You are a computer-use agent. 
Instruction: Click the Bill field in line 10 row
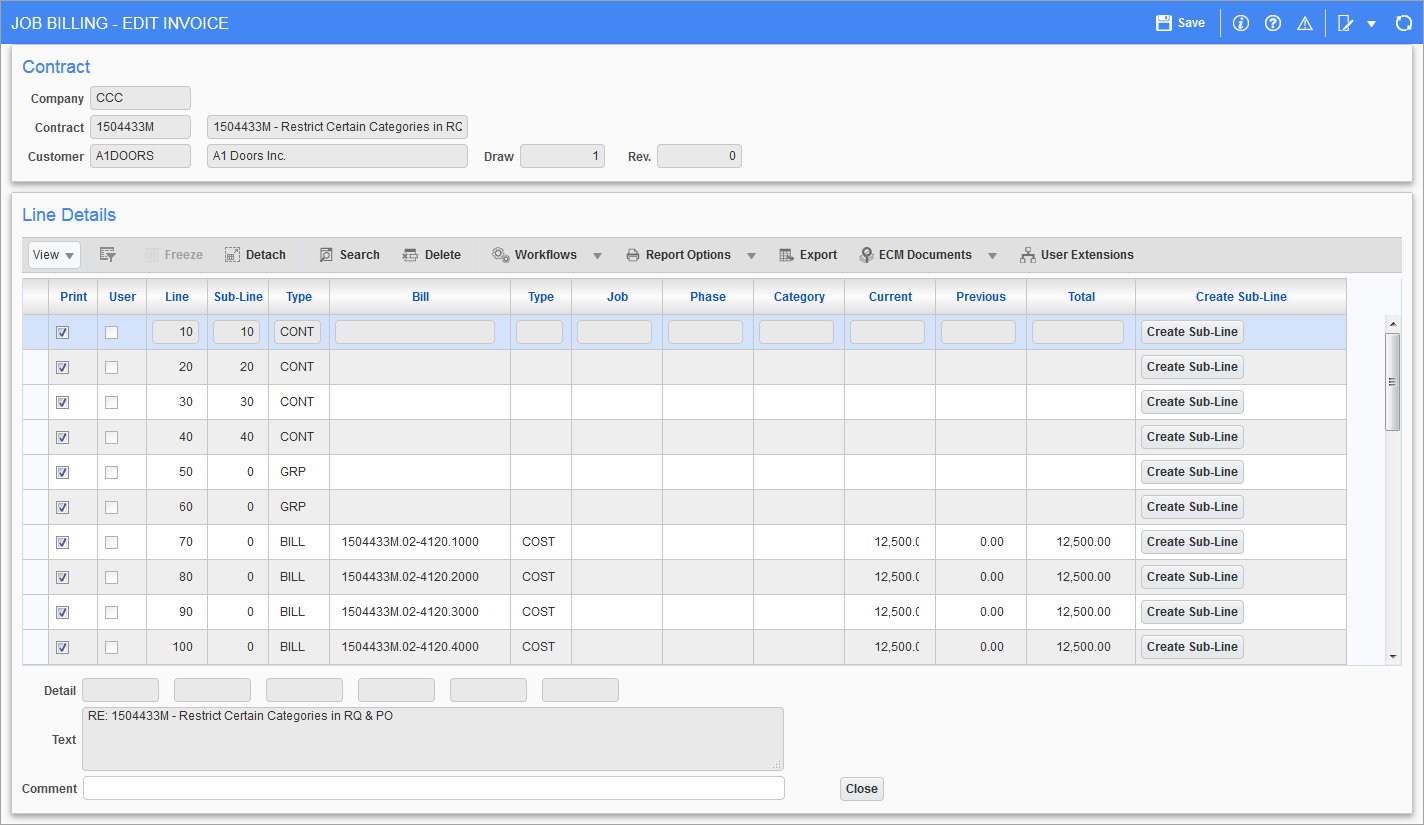415,332
